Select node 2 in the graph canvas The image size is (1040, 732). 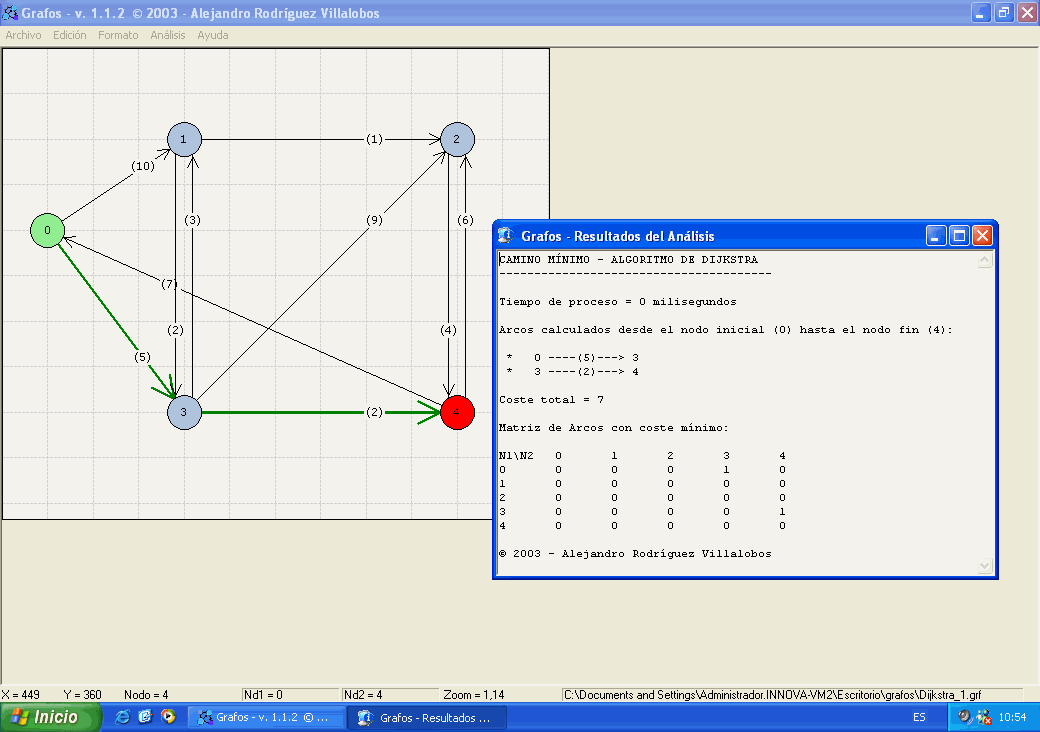[457, 139]
